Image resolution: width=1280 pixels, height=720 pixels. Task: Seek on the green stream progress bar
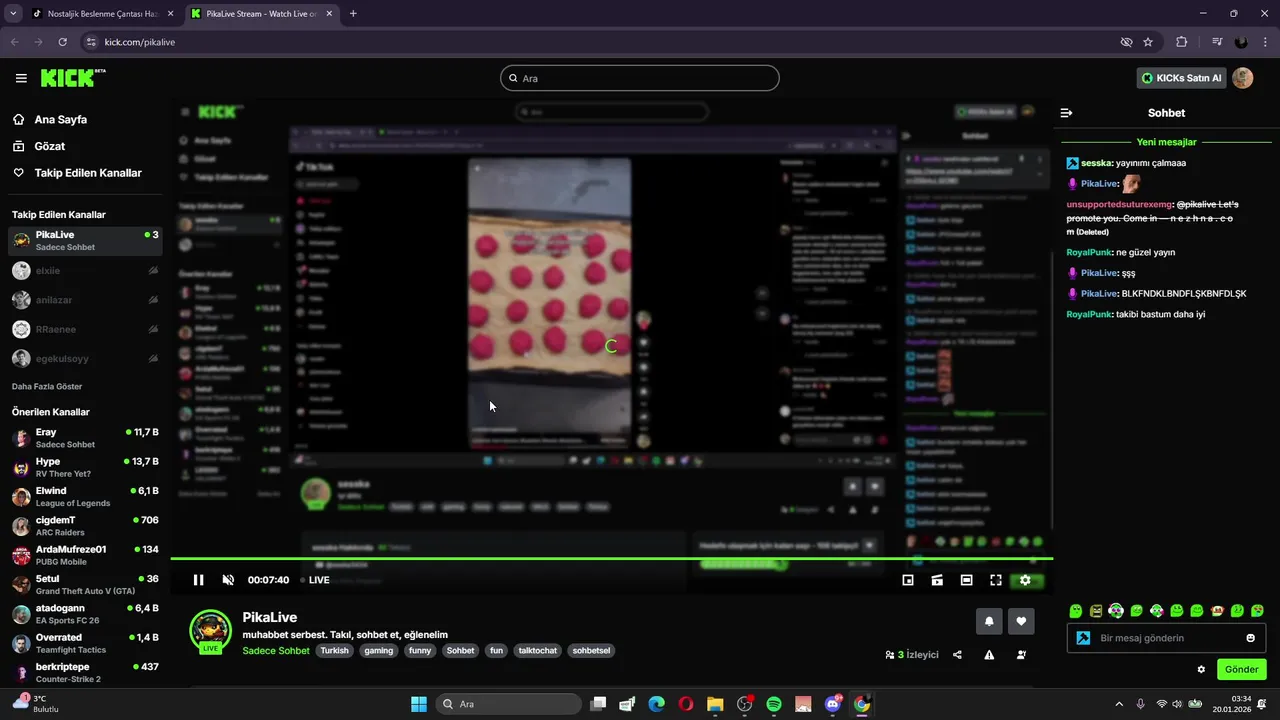611,558
